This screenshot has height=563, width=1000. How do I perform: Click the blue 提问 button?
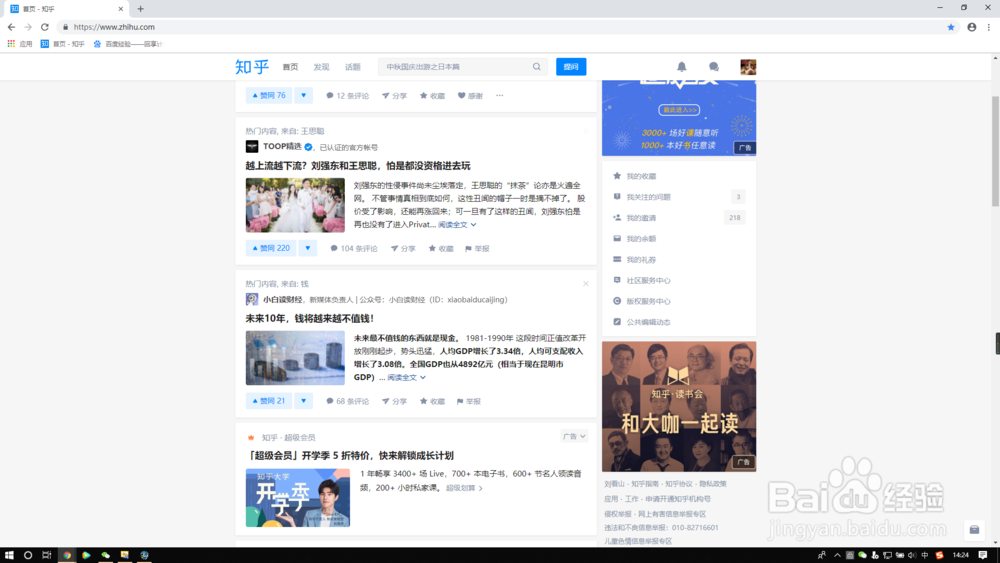coord(571,66)
